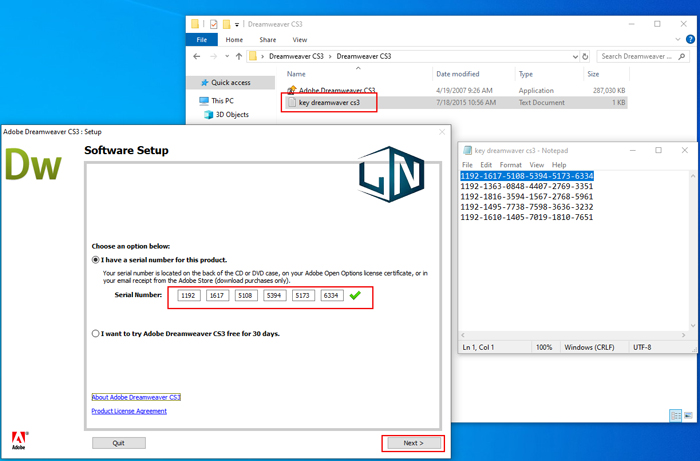This screenshot has height=461, width=700.
Task: Open Explorer help question mark icon
Action: (x=690, y=39)
